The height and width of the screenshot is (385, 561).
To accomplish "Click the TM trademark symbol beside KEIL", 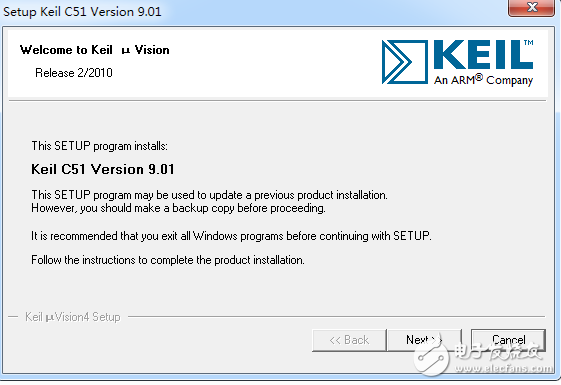I will [529, 43].
